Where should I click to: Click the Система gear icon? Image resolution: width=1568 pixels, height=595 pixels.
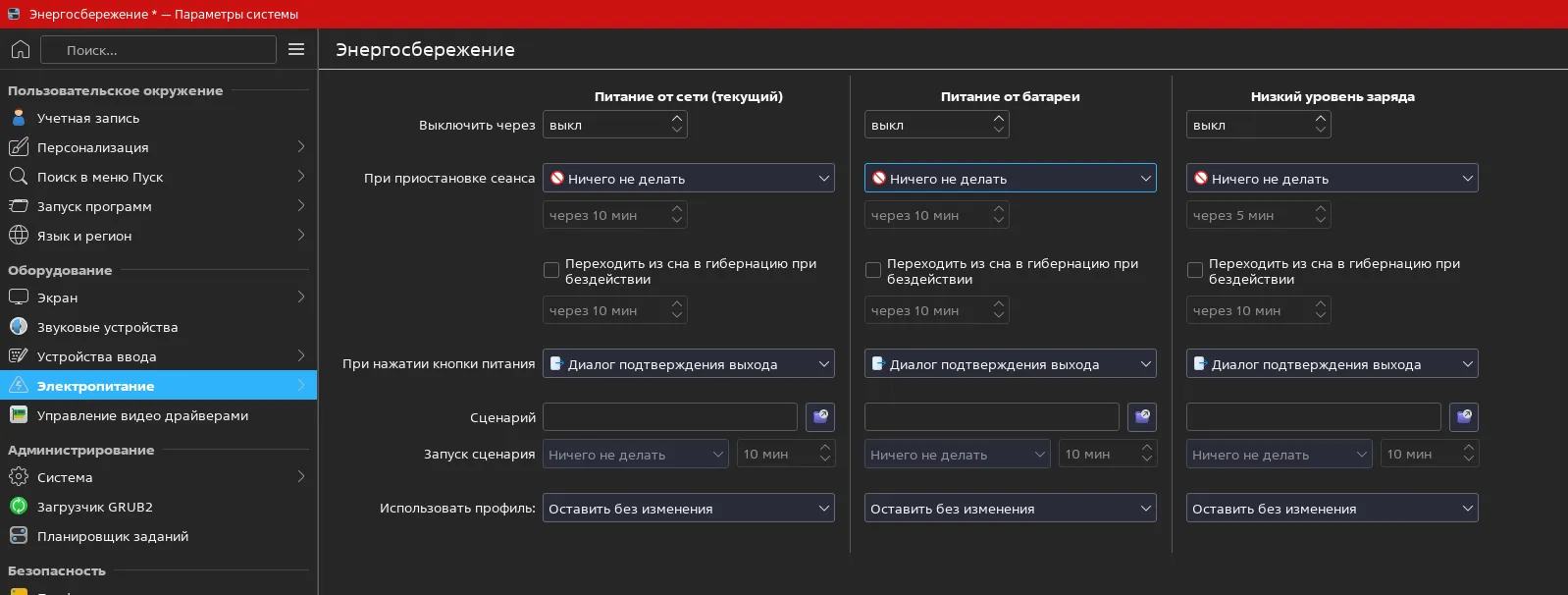(19, 477)
